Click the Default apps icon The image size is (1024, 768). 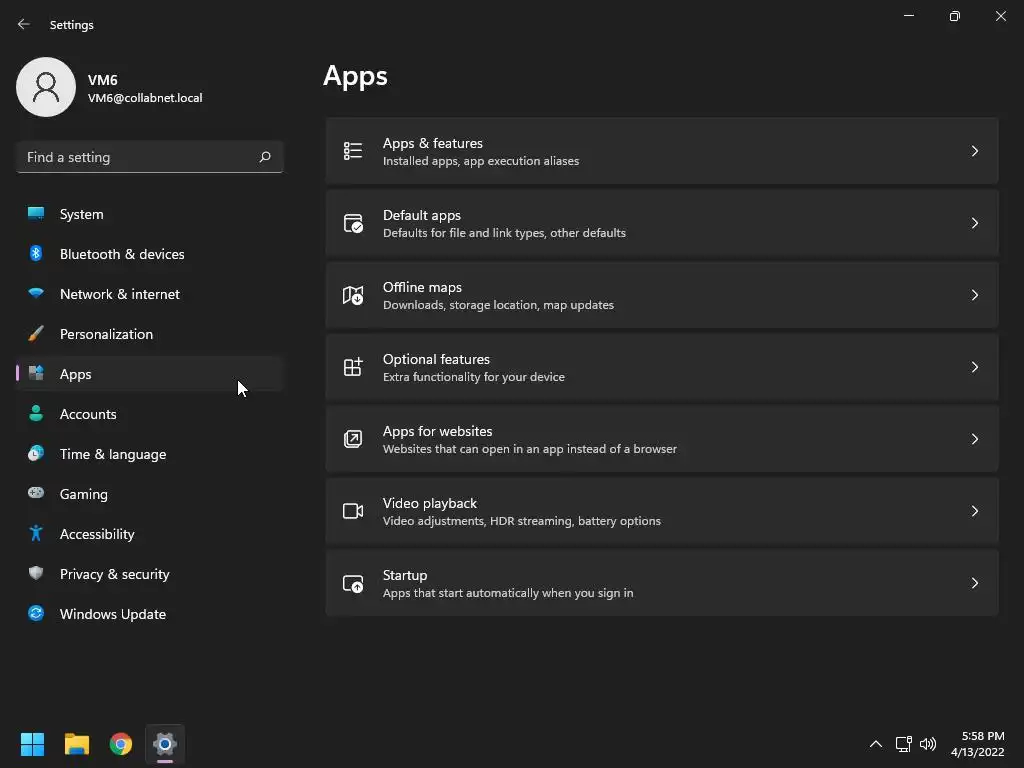click(353, 223)
